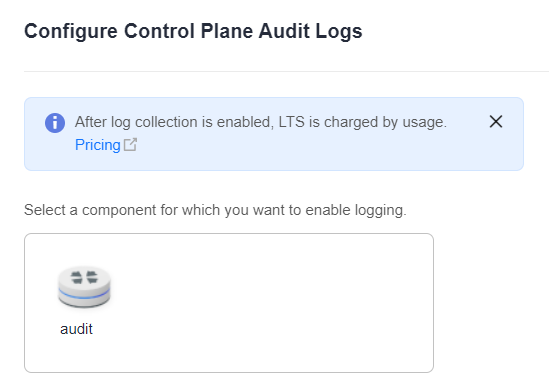The image size is (549, 386).
Task: Dismiss the LTS charge notice banner
Action: (496, 122)
